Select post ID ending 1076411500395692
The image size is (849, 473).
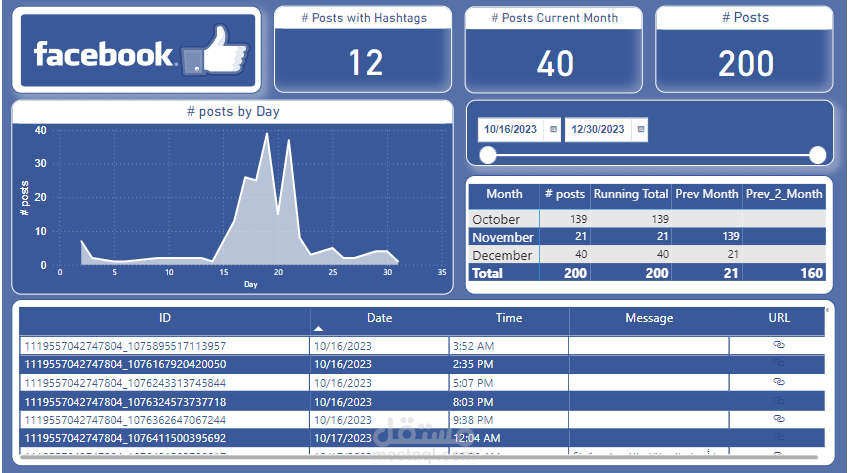tap(125, 438)
